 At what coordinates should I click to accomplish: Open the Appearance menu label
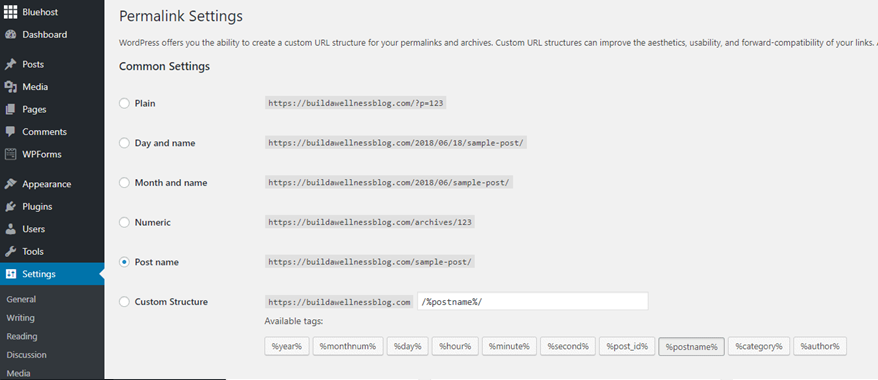pos(47,184)
